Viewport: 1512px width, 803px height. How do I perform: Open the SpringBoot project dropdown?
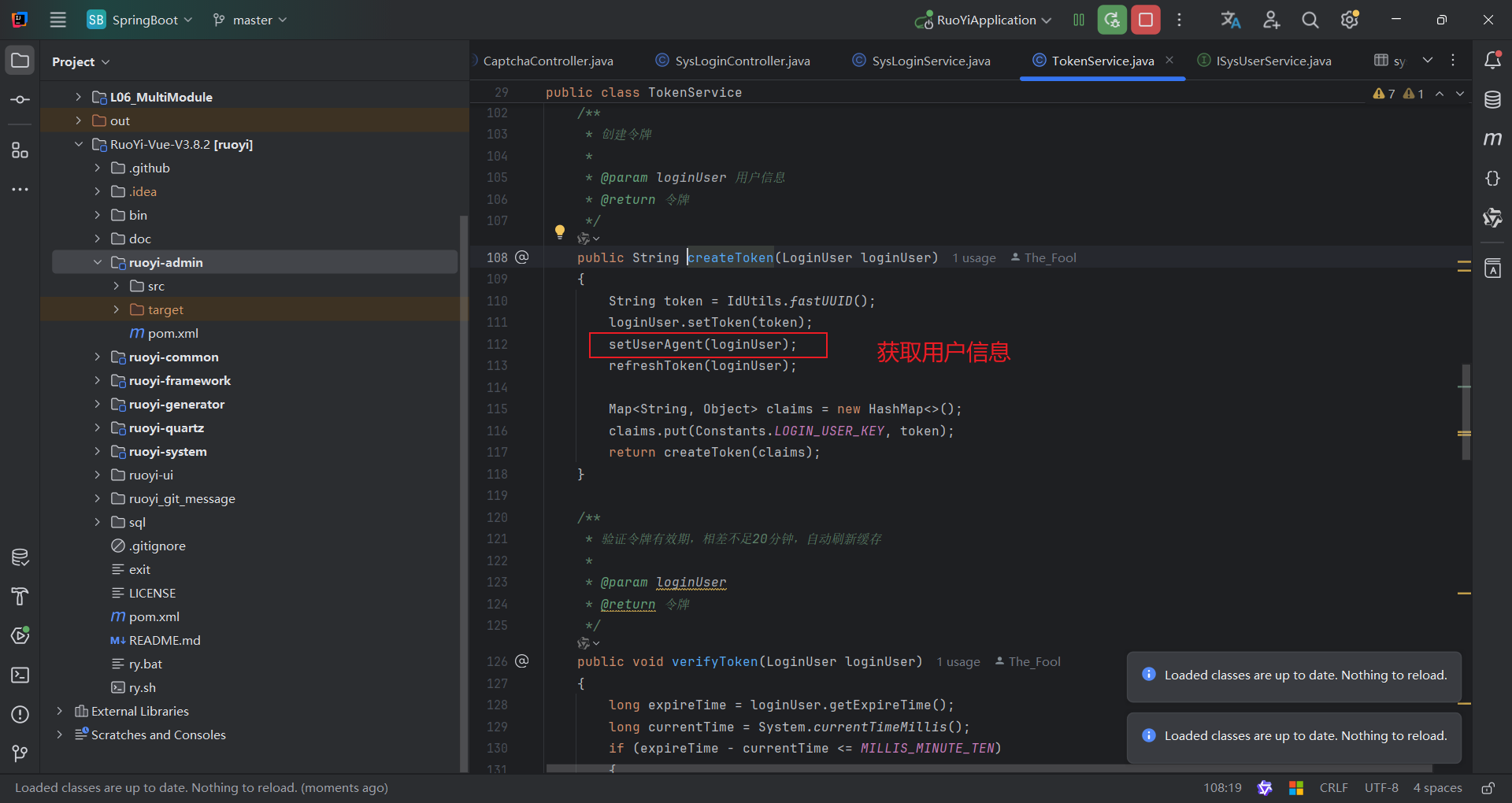(x=139, y=20)
